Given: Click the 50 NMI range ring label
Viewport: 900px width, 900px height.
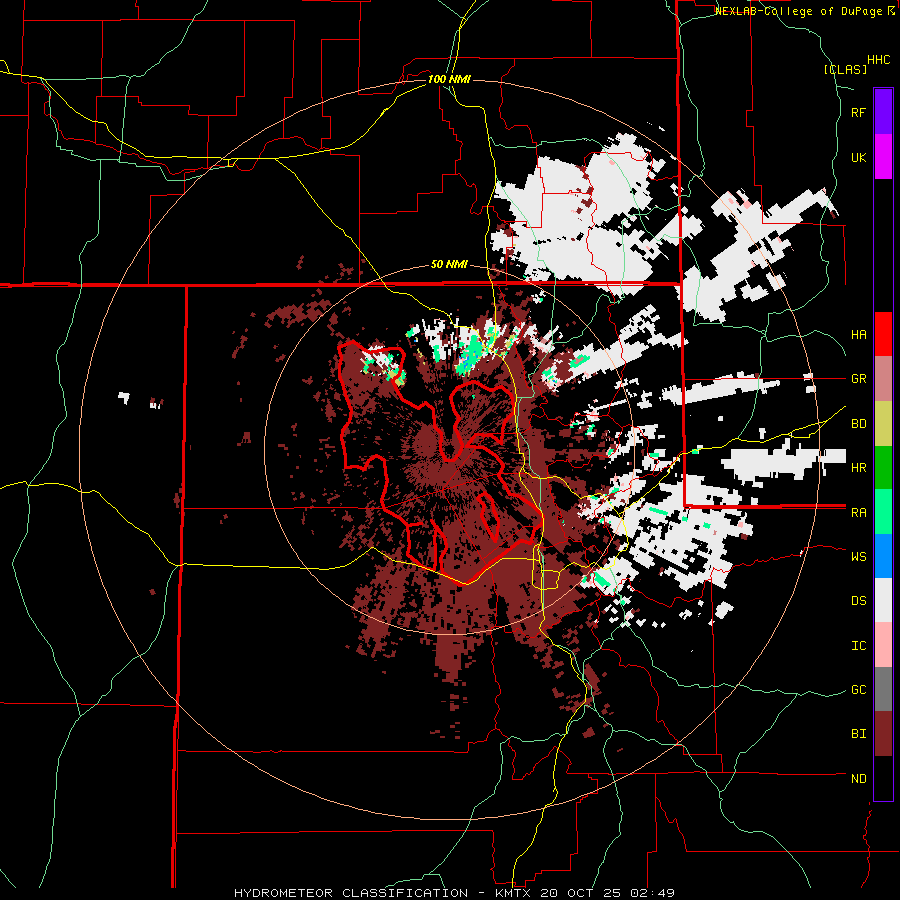Looking at the screenshot, I should pos(449,265).
